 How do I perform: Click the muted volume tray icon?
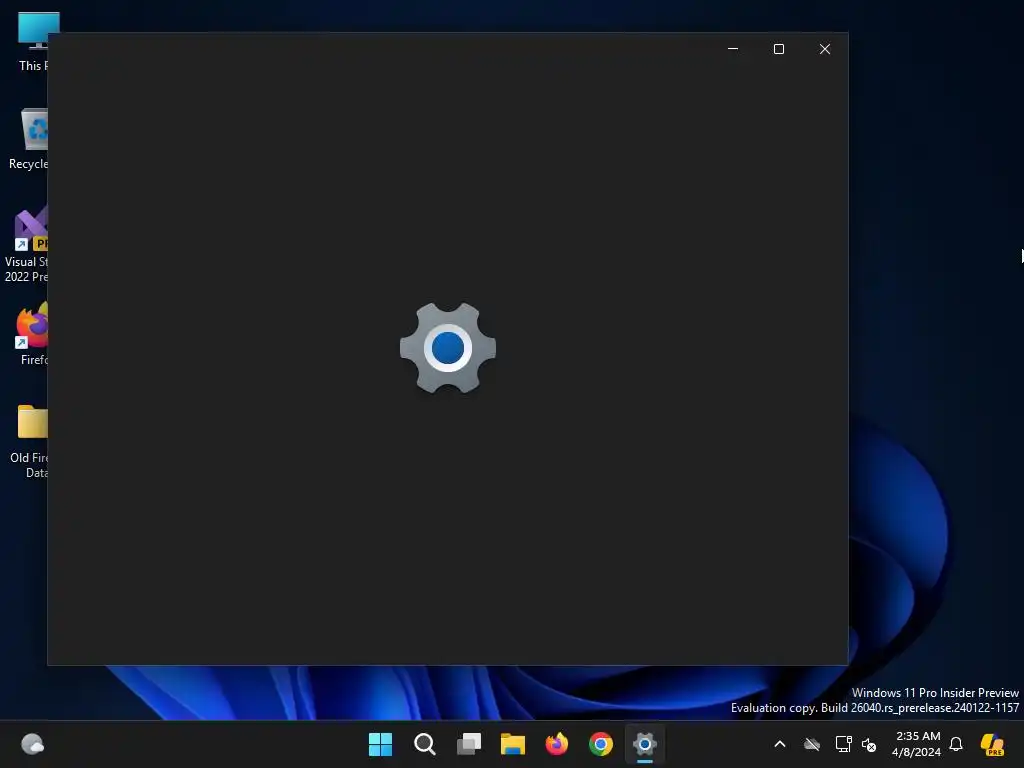(869, 744)
